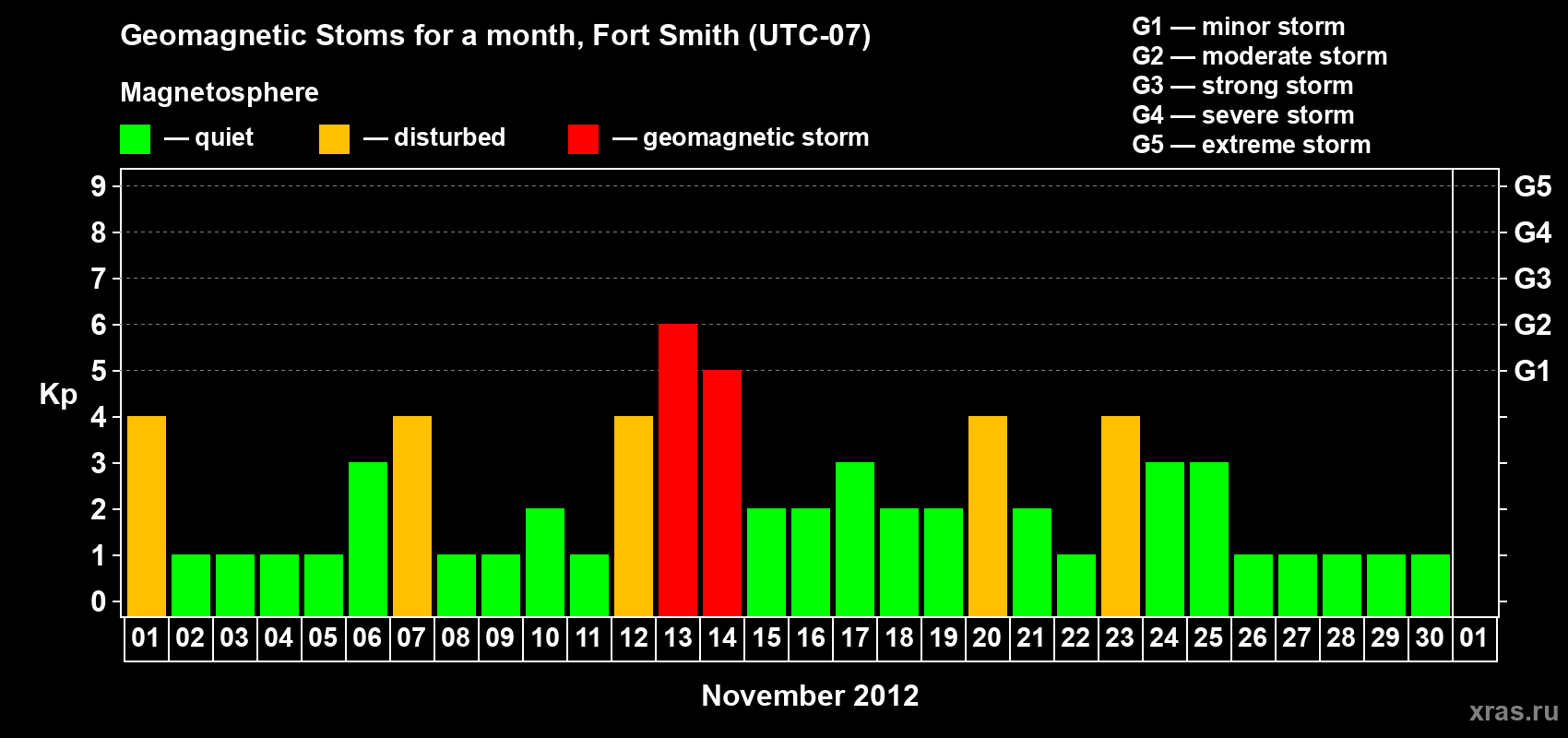Click the 'November 2012' caption
Image resolution: width=1568 pixels, height=738 pixels.
coord(810,696)
